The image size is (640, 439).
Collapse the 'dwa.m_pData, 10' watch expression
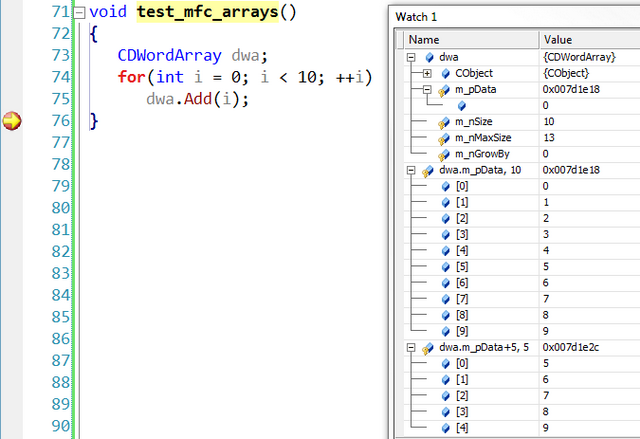tap(412, 170)
